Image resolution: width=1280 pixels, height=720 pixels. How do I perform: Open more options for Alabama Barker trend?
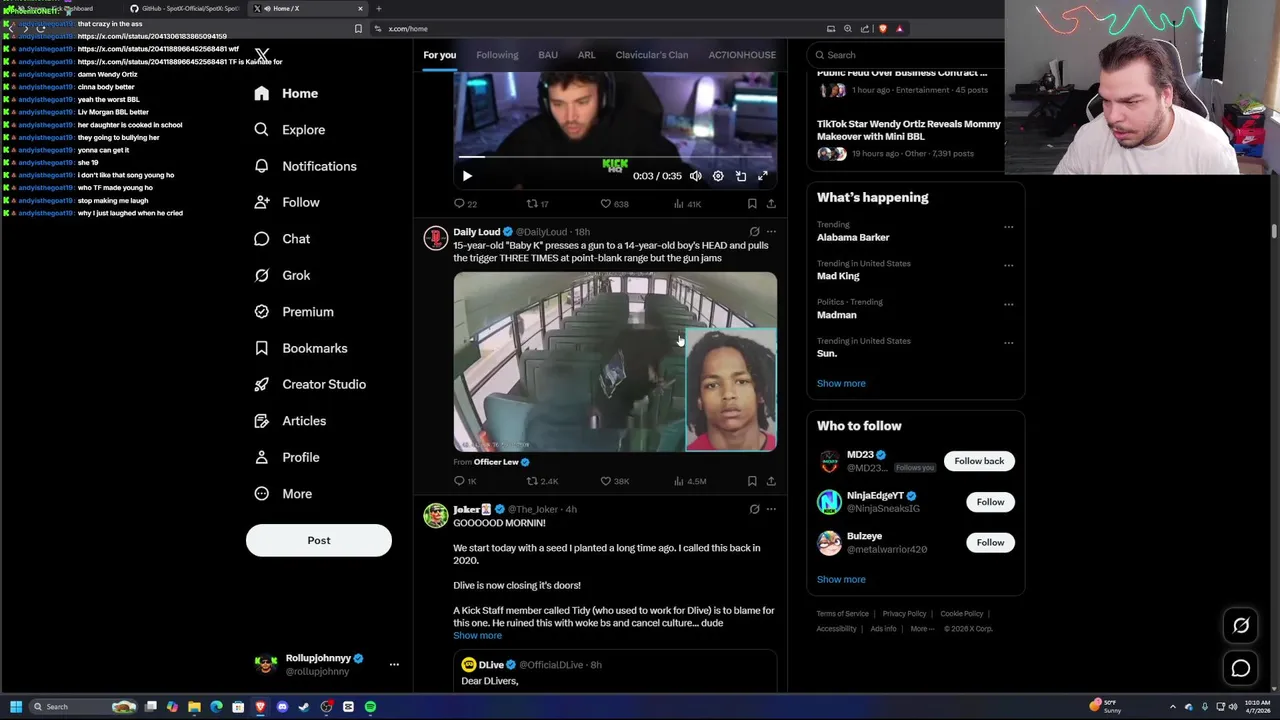coord(1008,227)
